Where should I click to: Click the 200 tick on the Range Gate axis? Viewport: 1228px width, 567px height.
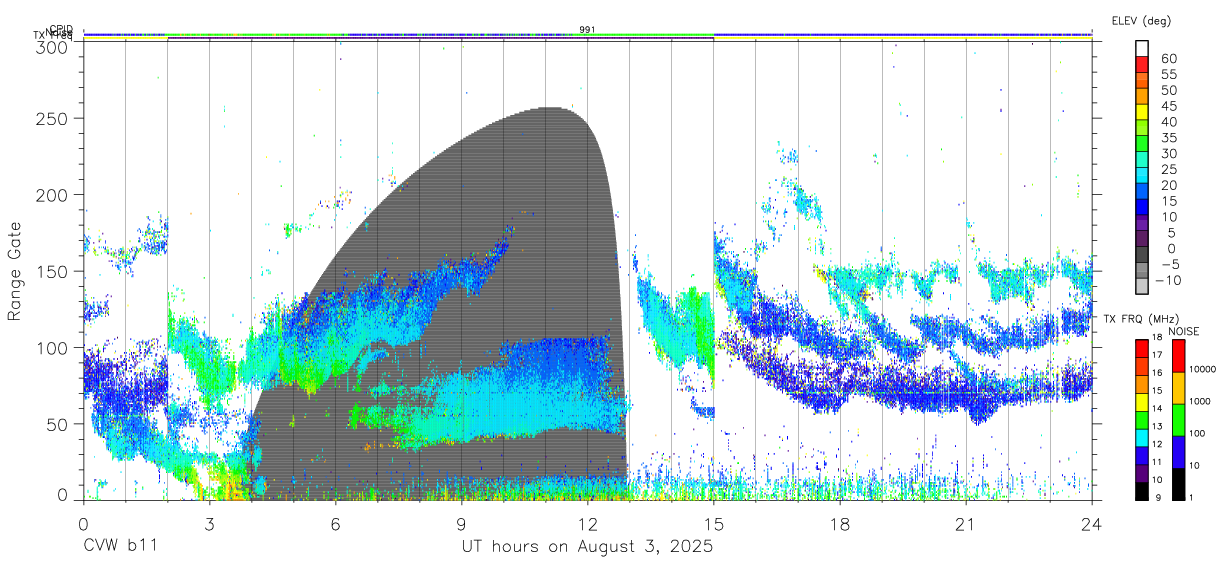[52, 194]
